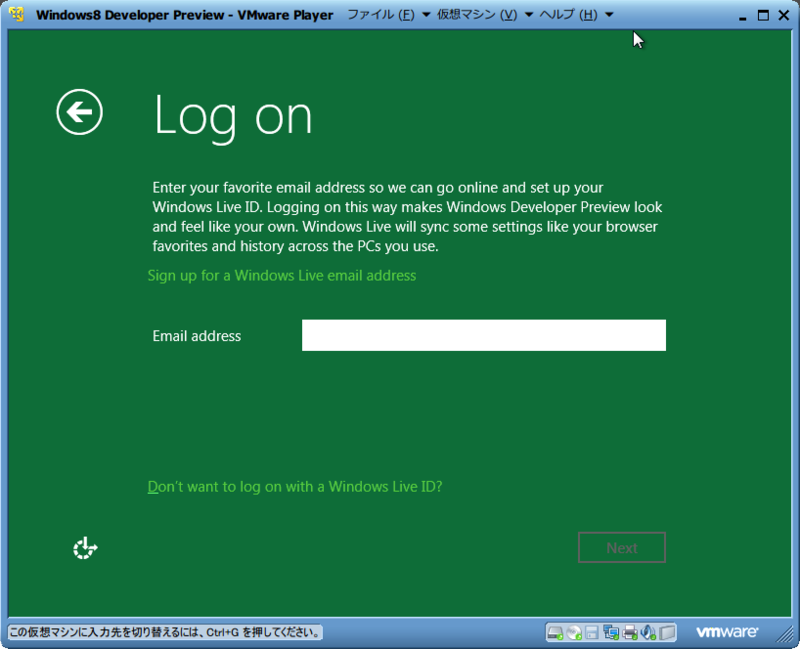Viewport: 800px width, 649px height.
Task: Click the Ctrl+G status bar hint text
Action: [165, 633]
